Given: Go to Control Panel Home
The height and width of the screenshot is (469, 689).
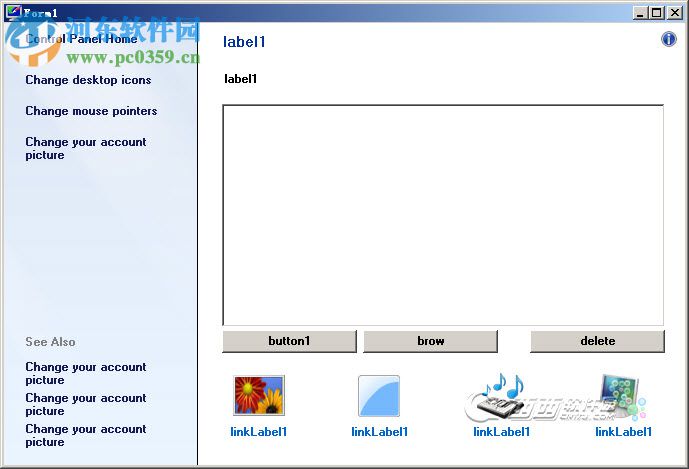Looking at the screenshot, I should (x=81, y=39).
